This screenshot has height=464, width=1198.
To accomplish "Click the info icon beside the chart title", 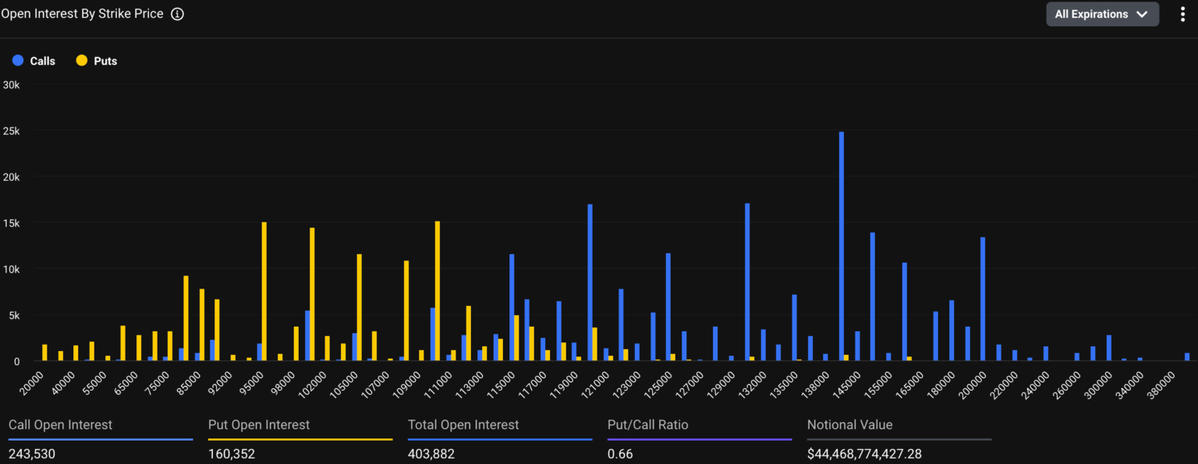I will 177,15.
